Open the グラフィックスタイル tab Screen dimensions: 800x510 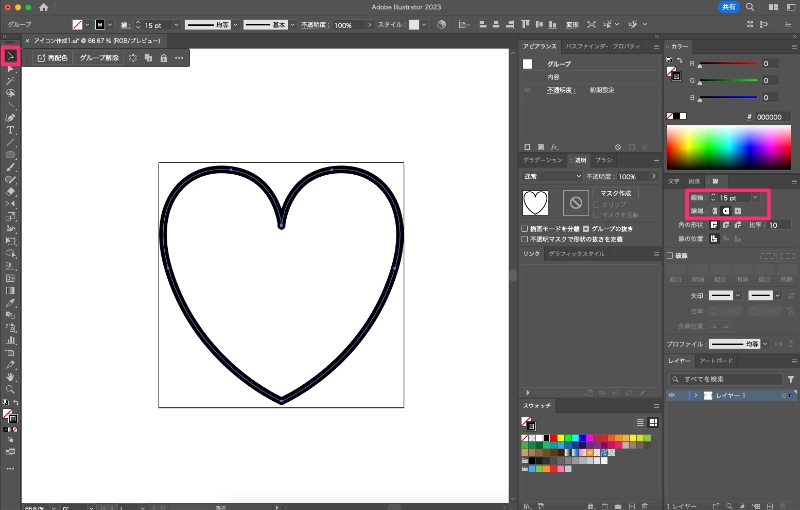coord(577,254)
